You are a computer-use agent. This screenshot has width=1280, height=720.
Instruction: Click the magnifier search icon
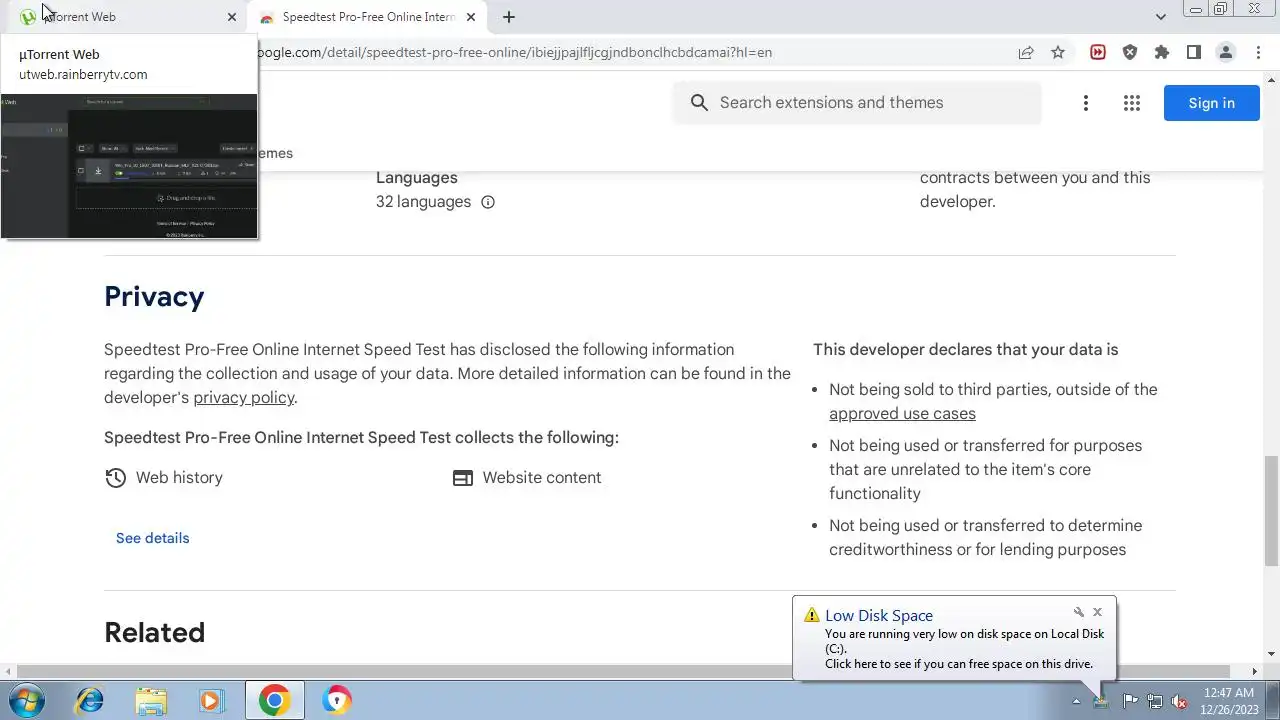click(700, 103)
